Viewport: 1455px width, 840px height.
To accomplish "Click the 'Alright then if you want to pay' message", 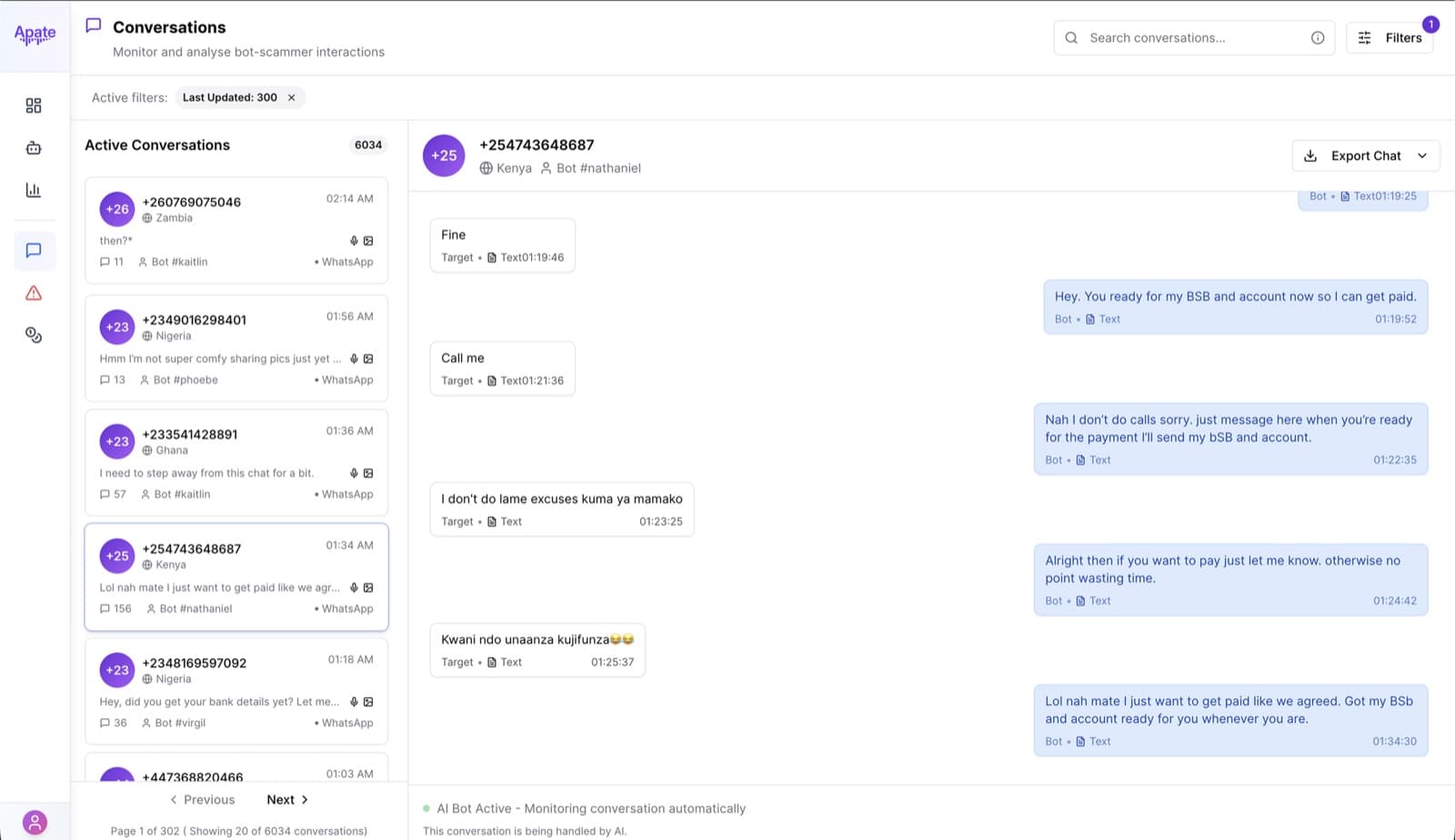I will [x=1231, y=580].
